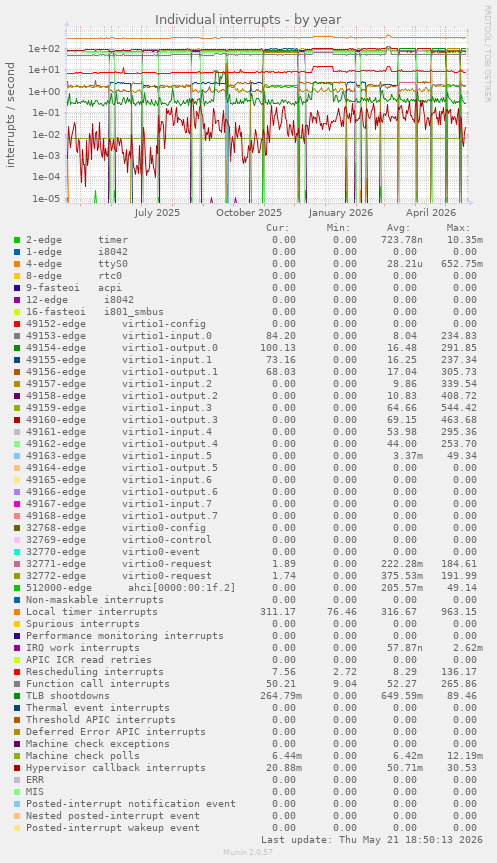Click the Munin 2.0.57 footer text
Screen dimensions: 497x863
[248, 852]
